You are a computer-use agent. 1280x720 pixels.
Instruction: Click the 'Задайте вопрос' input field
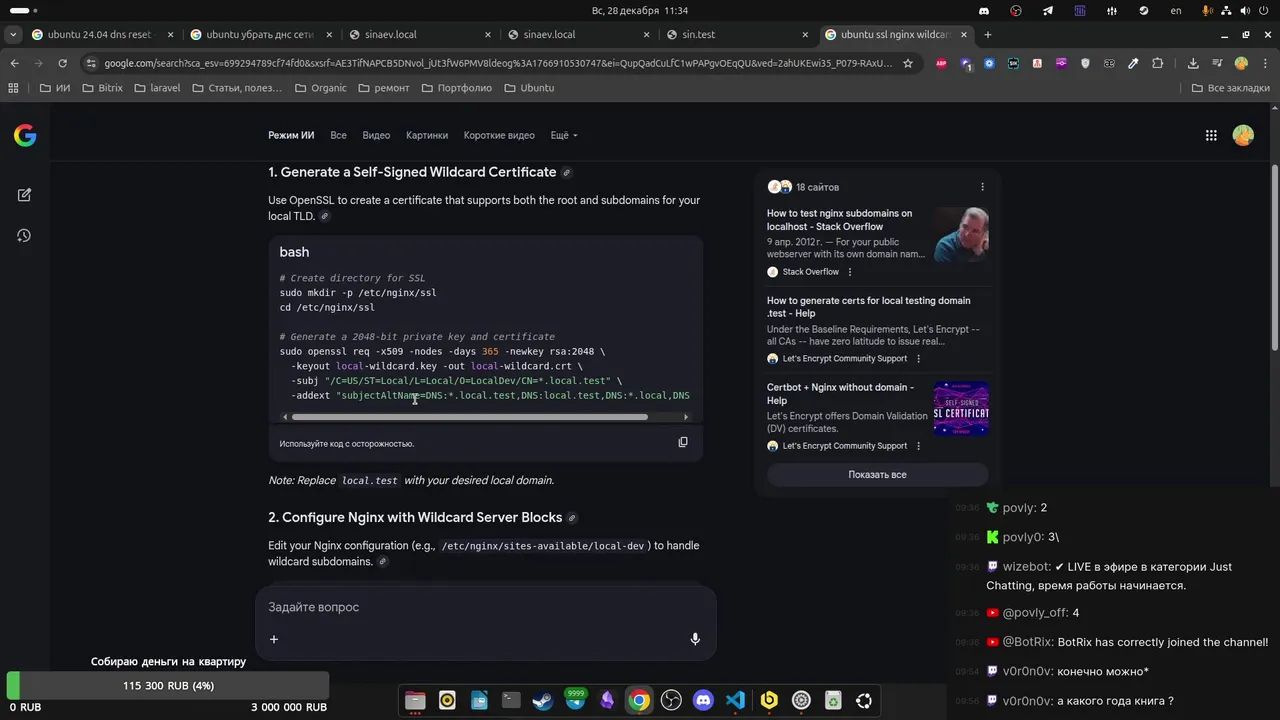click(x=485, y=607)
